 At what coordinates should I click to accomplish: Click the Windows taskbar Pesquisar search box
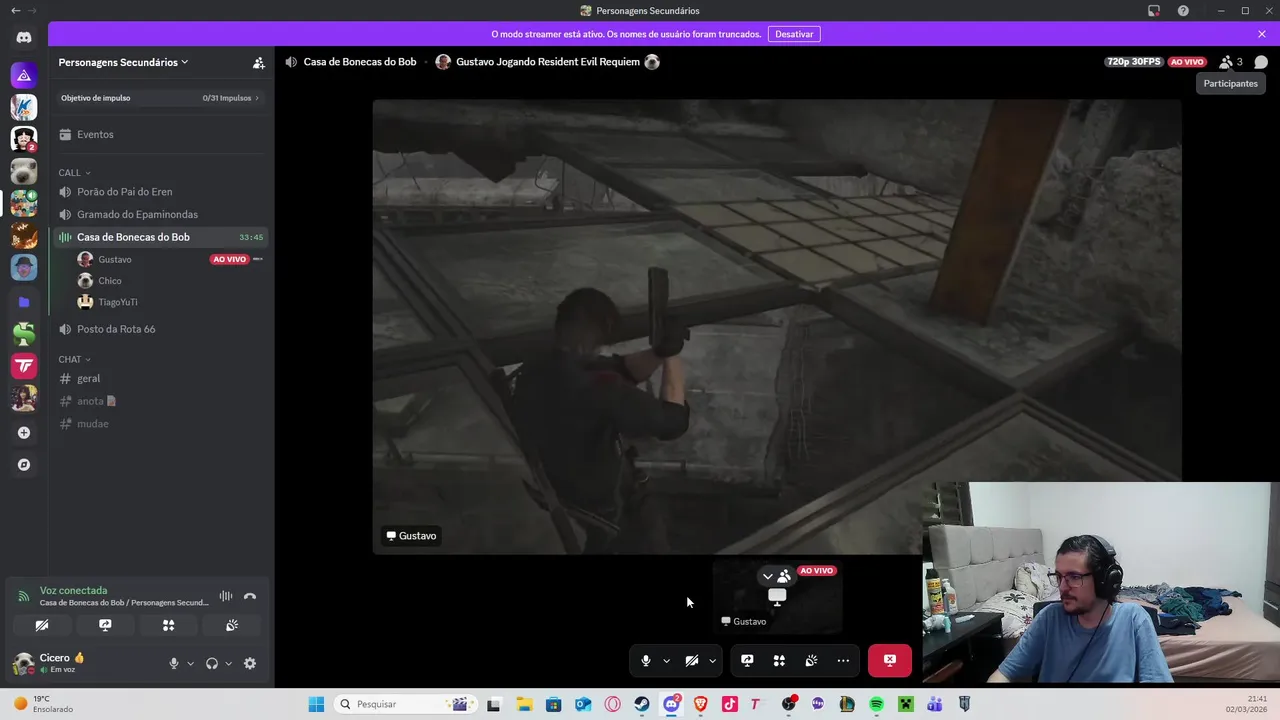click(x=405, y=704)
